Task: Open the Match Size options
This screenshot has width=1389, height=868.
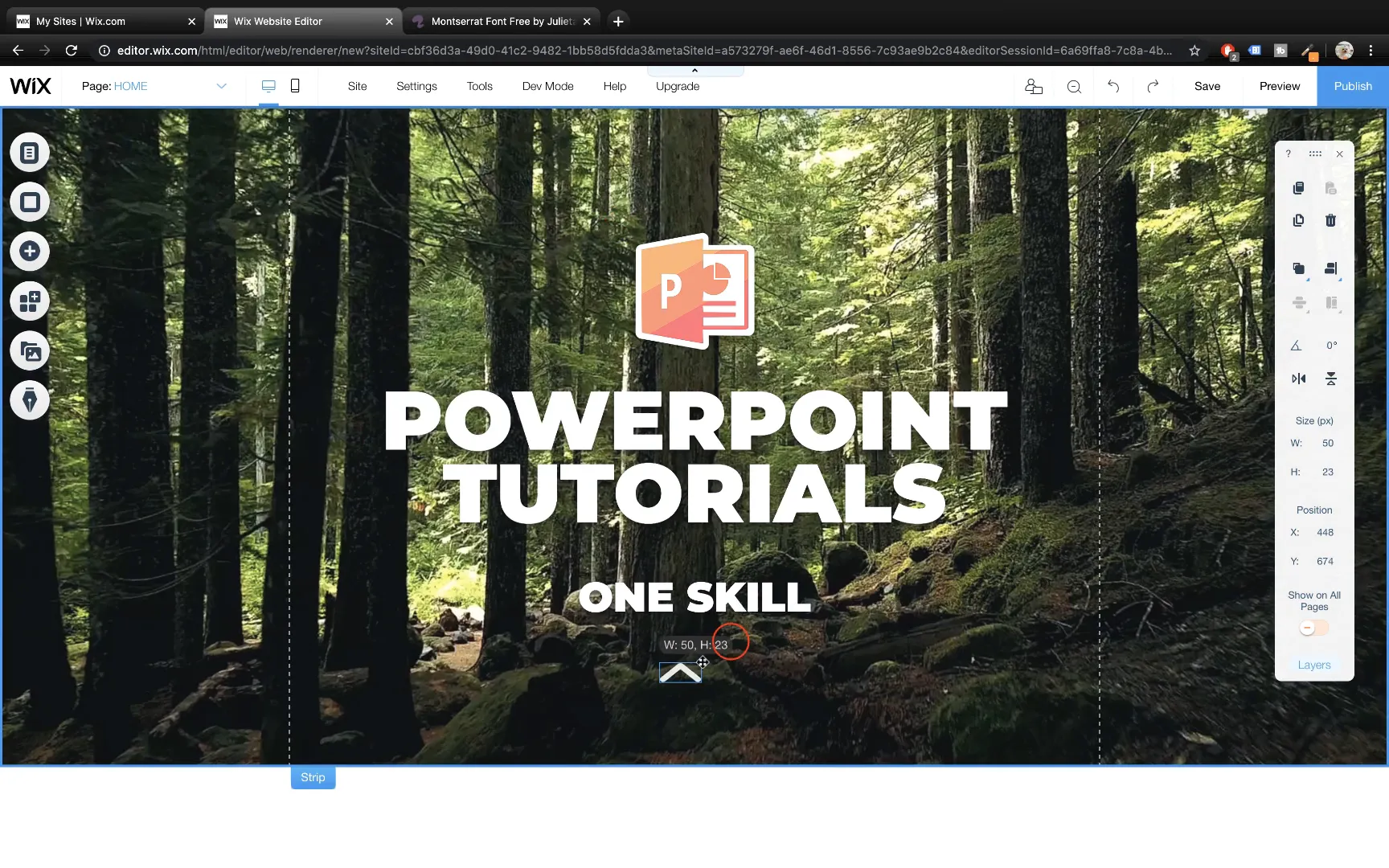Action: click(1332, 303)
